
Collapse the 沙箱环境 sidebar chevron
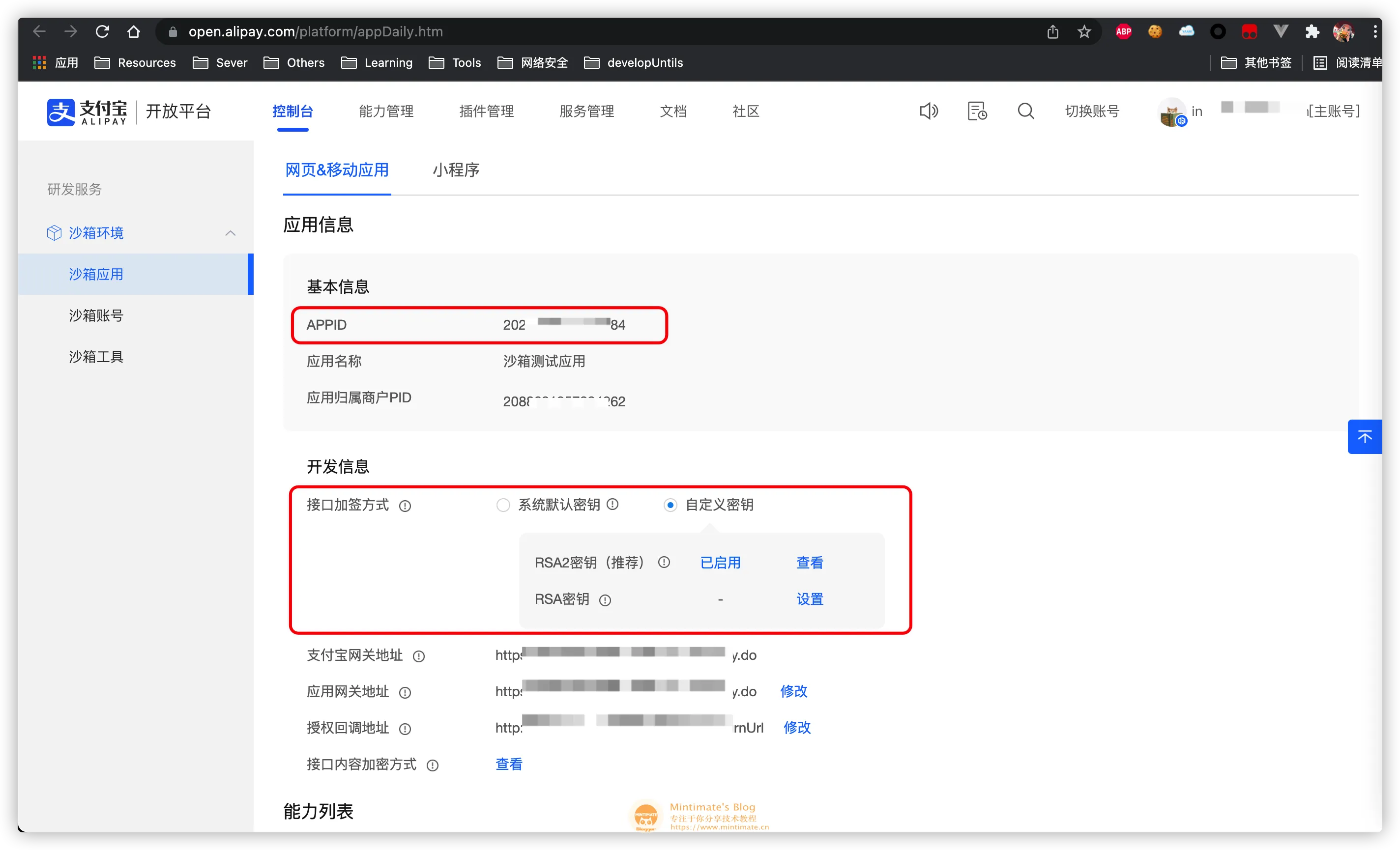tap(230, 233)
